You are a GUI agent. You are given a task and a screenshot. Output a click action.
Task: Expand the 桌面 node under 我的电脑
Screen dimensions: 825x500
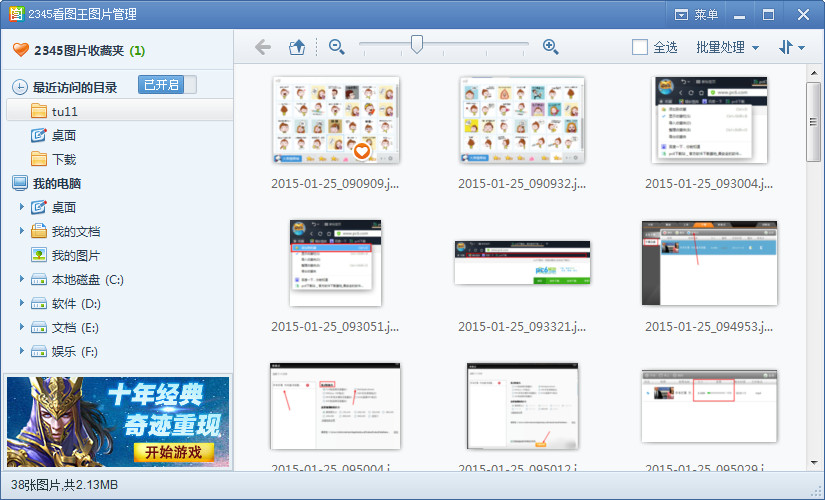[22, 207]
